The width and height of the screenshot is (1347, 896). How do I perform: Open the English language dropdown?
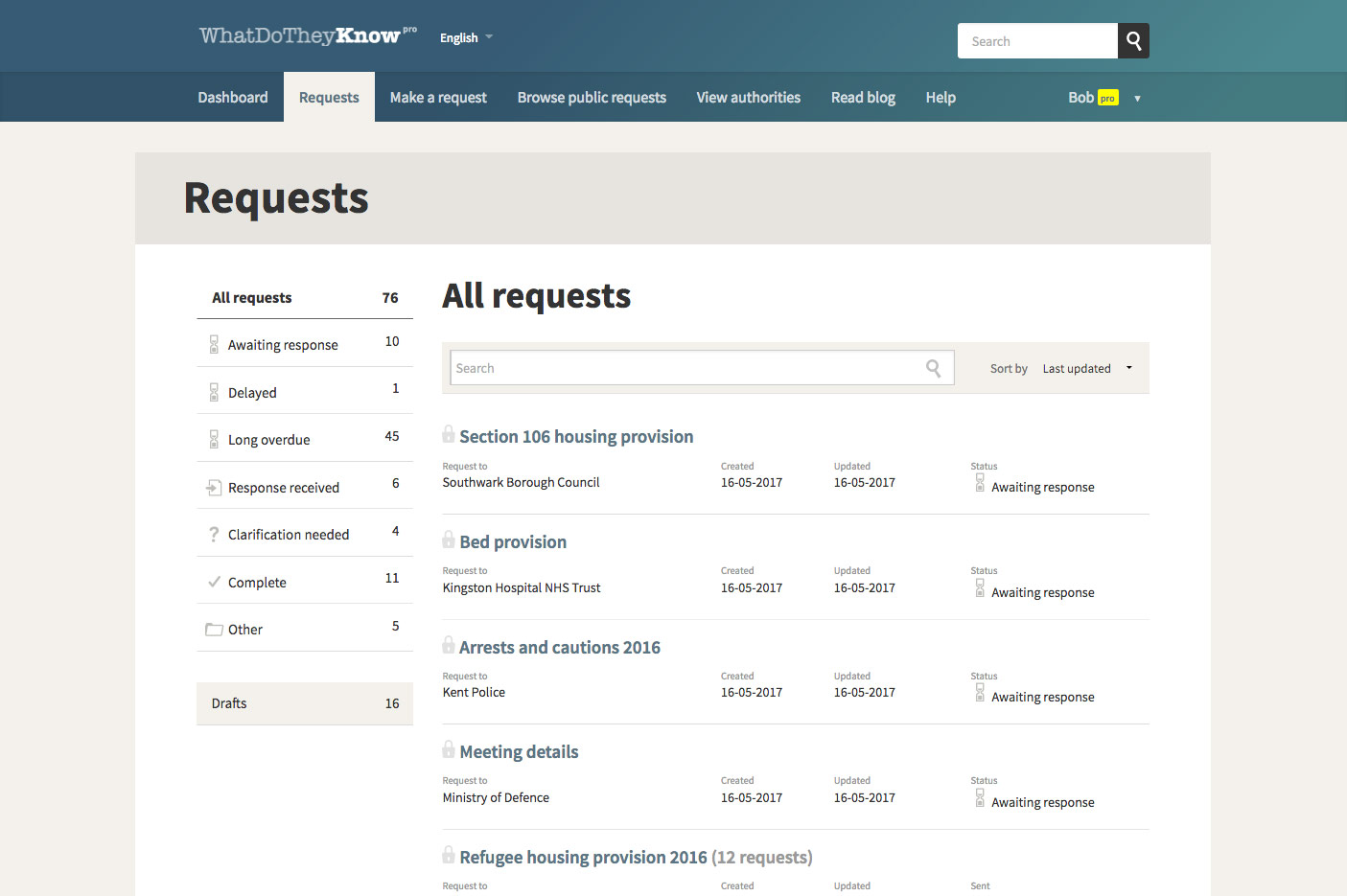pos(466,38)
